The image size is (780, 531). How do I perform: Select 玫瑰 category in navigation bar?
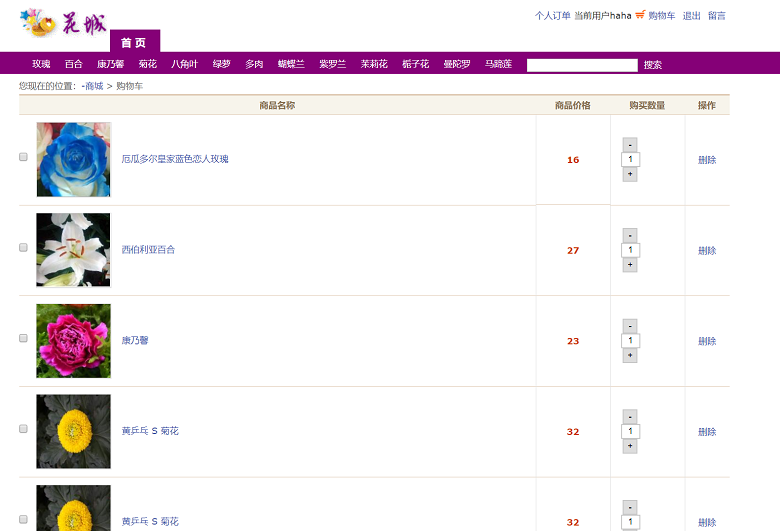point(41,64)
